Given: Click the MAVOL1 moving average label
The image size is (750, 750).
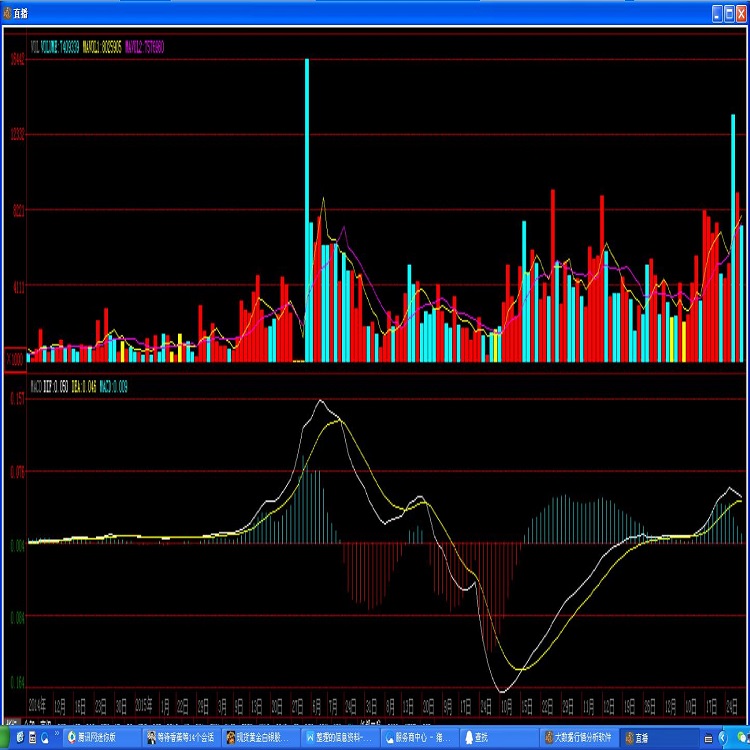Looking at the screenshot, I should coord(102,46).
